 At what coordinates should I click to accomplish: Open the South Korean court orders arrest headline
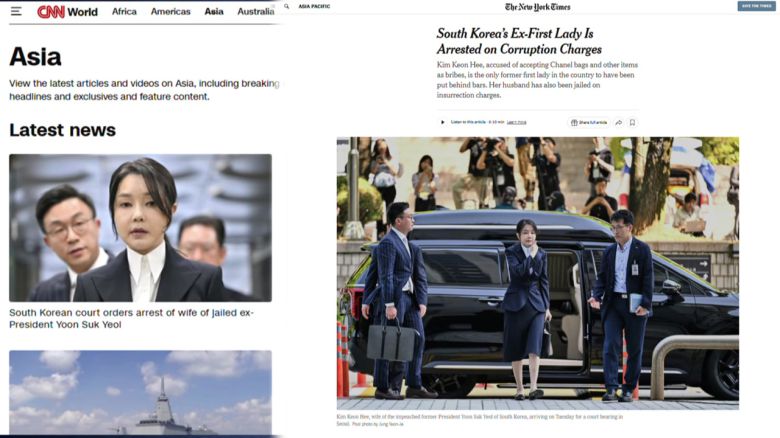pyautogui.click(x=131, y=319)
